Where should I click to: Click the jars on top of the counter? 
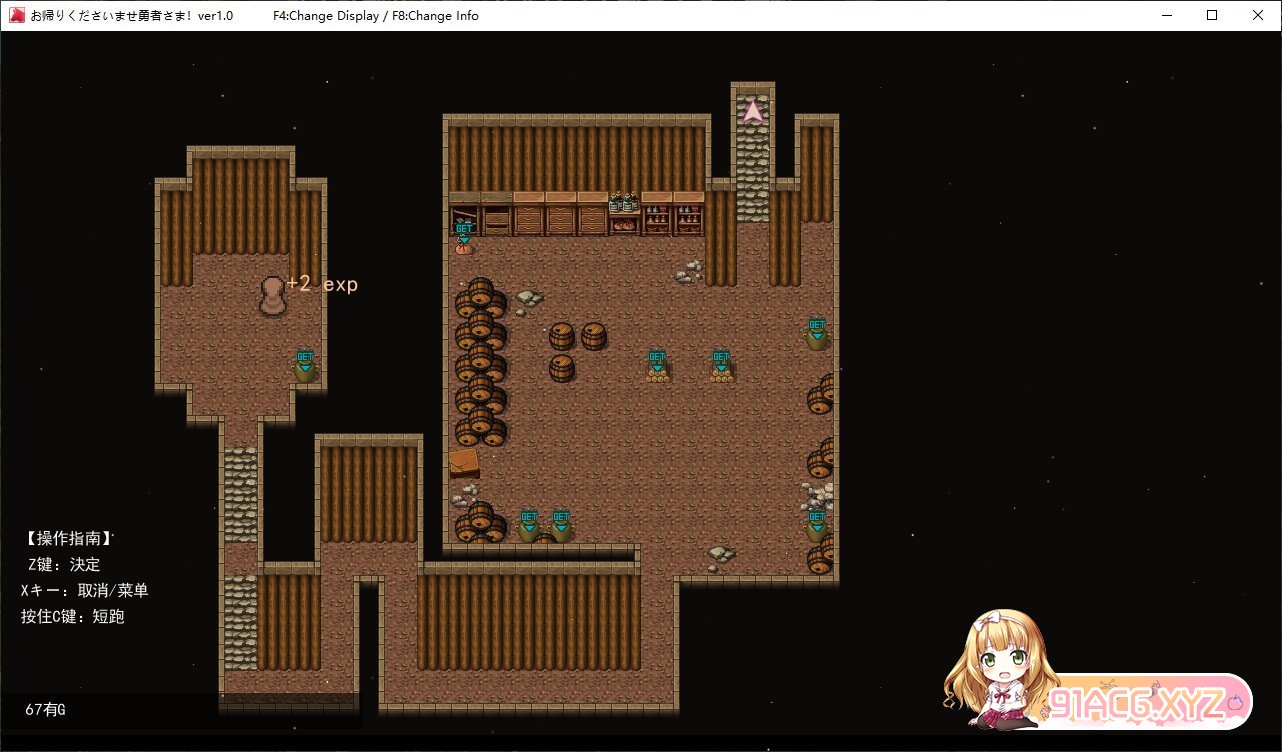pos(624,203)
